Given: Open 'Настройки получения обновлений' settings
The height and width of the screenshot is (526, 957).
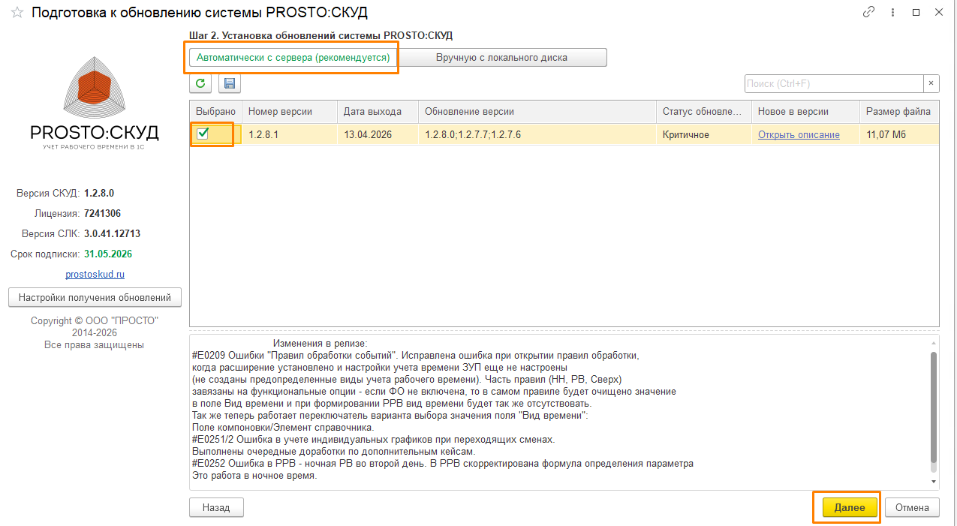Looking at the screenshot, I should click(95, 298).
